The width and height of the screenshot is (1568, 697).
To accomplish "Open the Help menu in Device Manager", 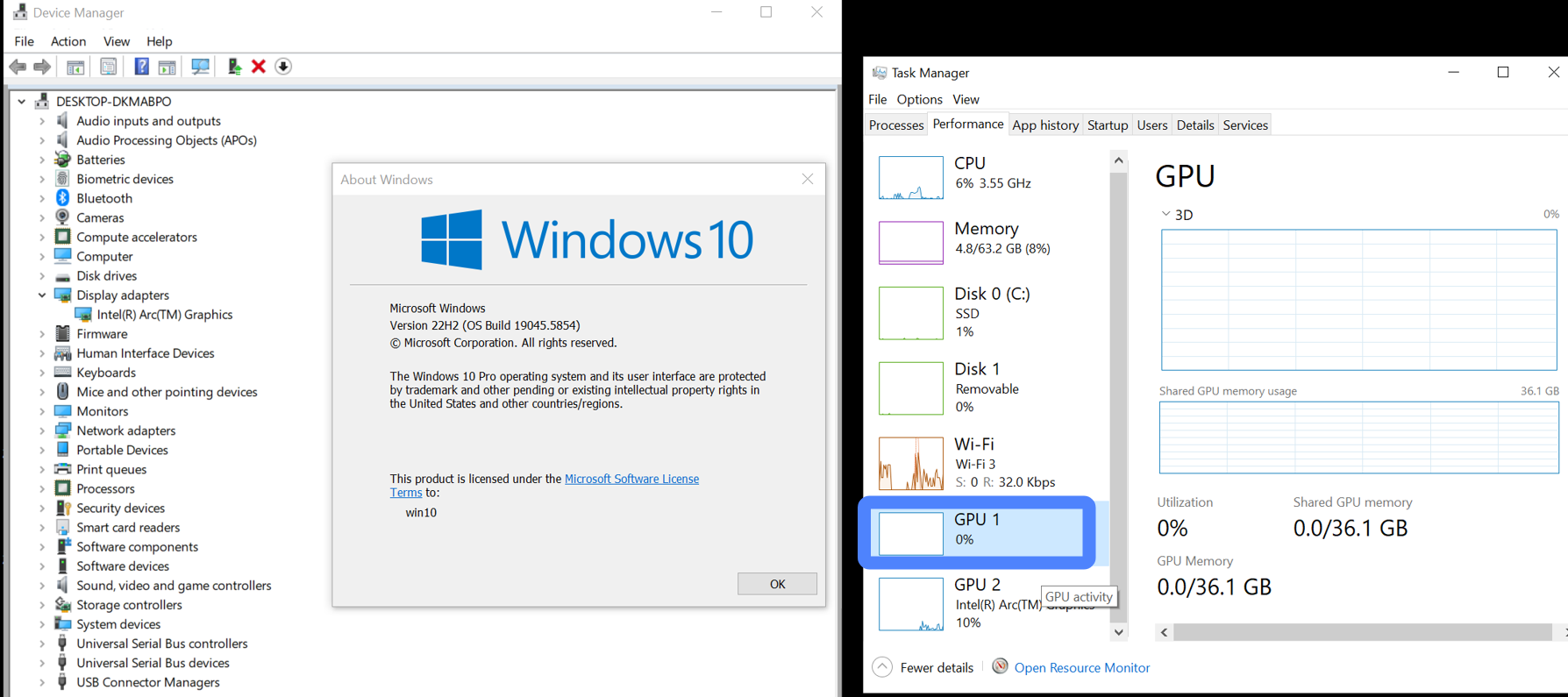I will pyautogui.click(x=159, y=41).
